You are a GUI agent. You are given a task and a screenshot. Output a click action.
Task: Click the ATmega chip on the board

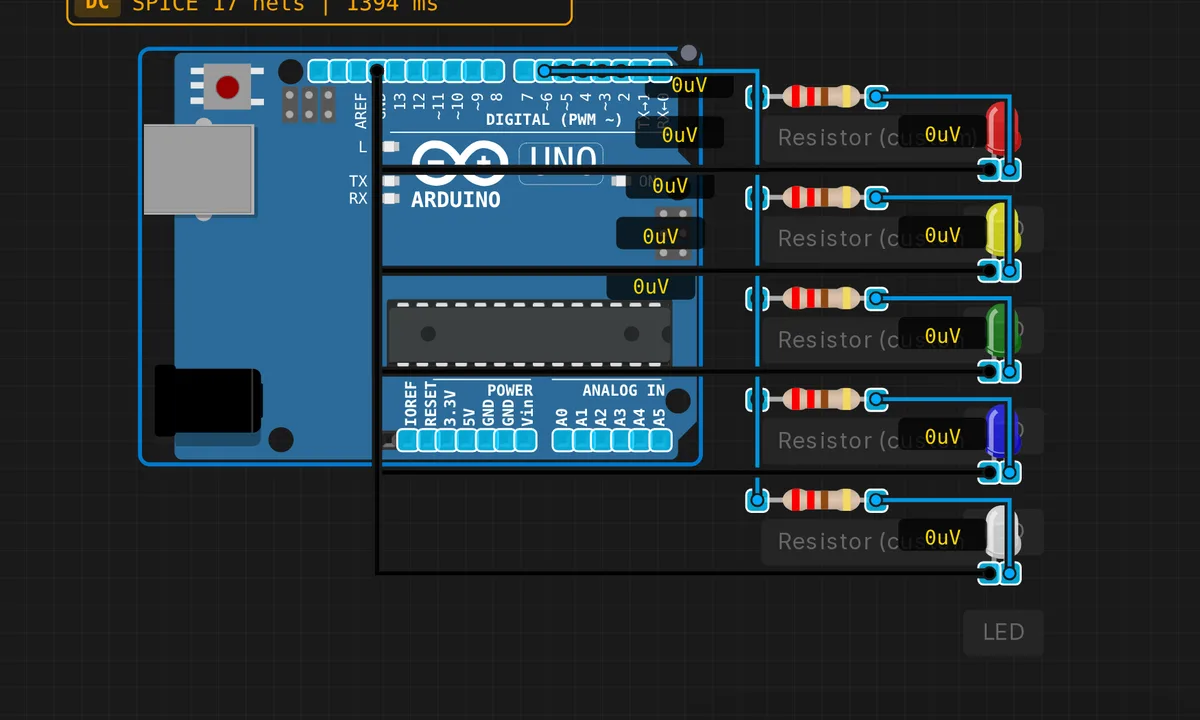[x=529, y=334]
